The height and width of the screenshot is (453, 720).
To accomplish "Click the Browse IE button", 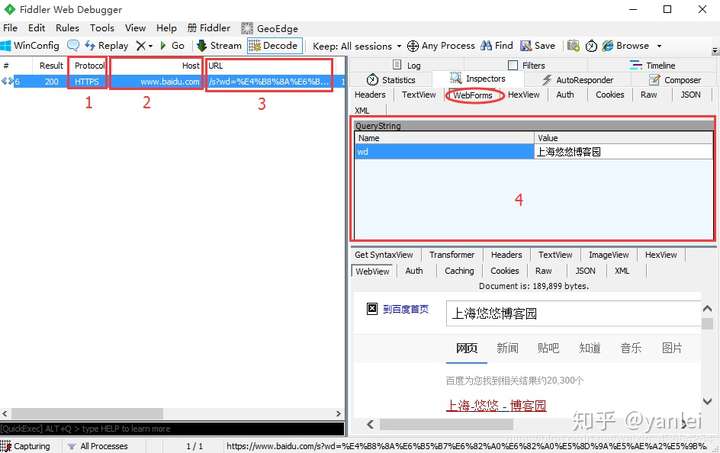I will tap(626, 46).
